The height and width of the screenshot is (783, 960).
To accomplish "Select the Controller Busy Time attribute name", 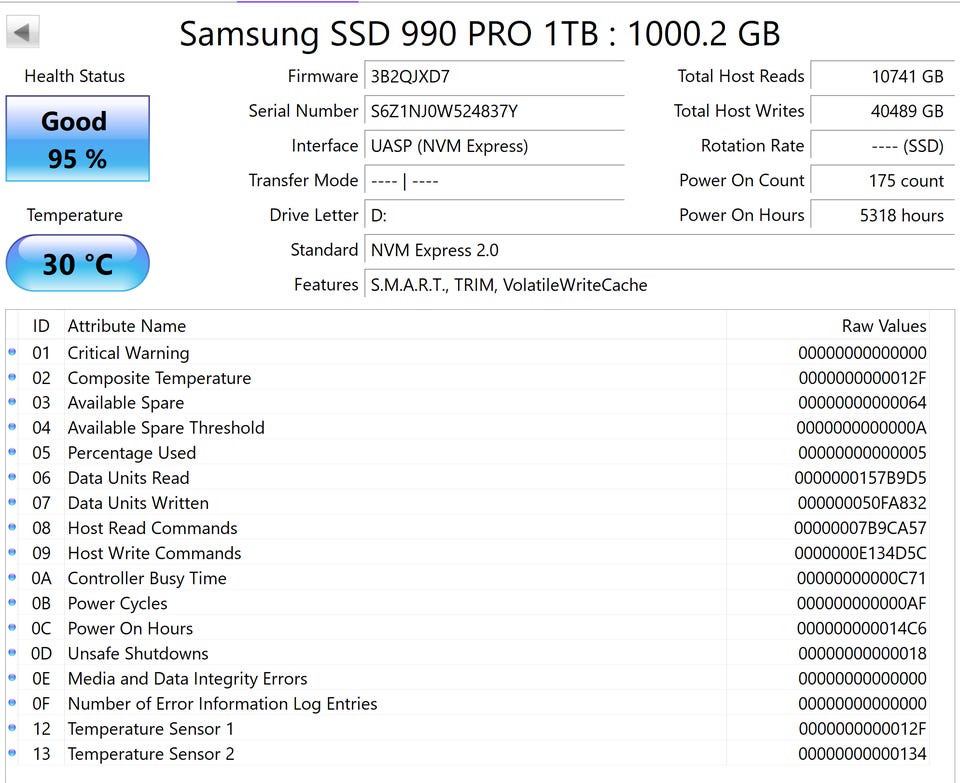I will point(147,579).
